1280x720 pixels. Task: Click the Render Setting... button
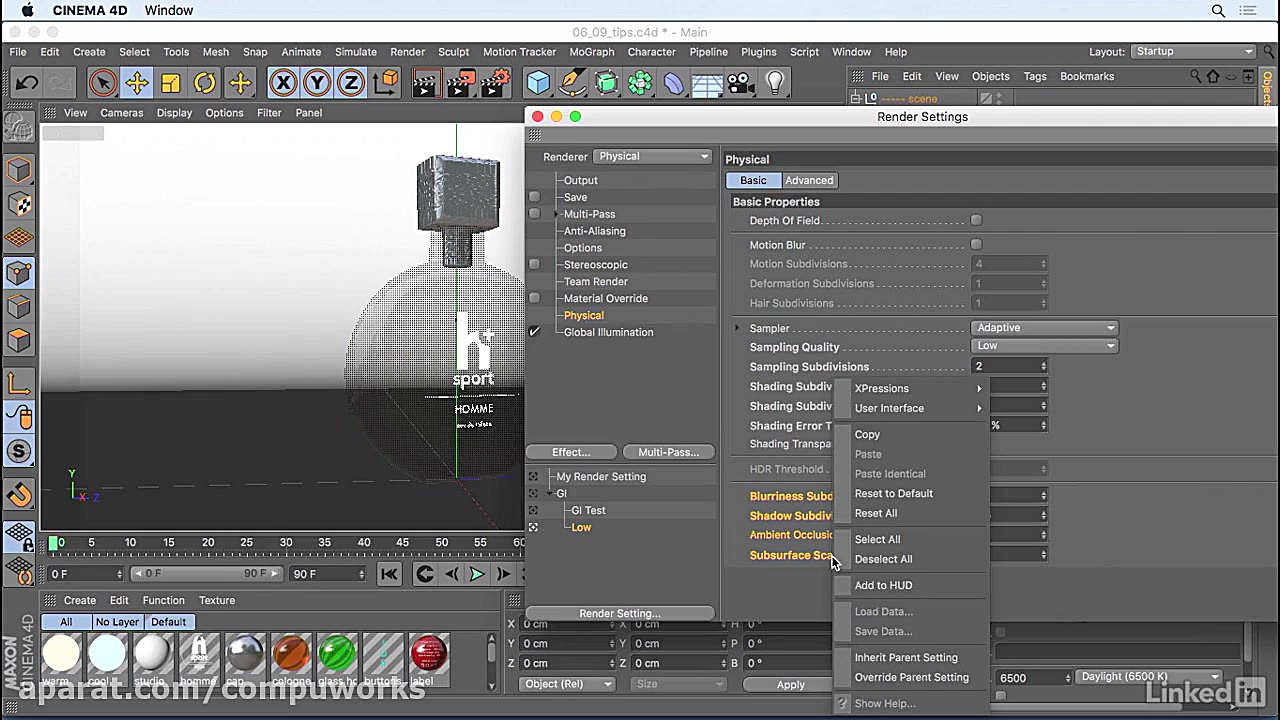point(619,613)
